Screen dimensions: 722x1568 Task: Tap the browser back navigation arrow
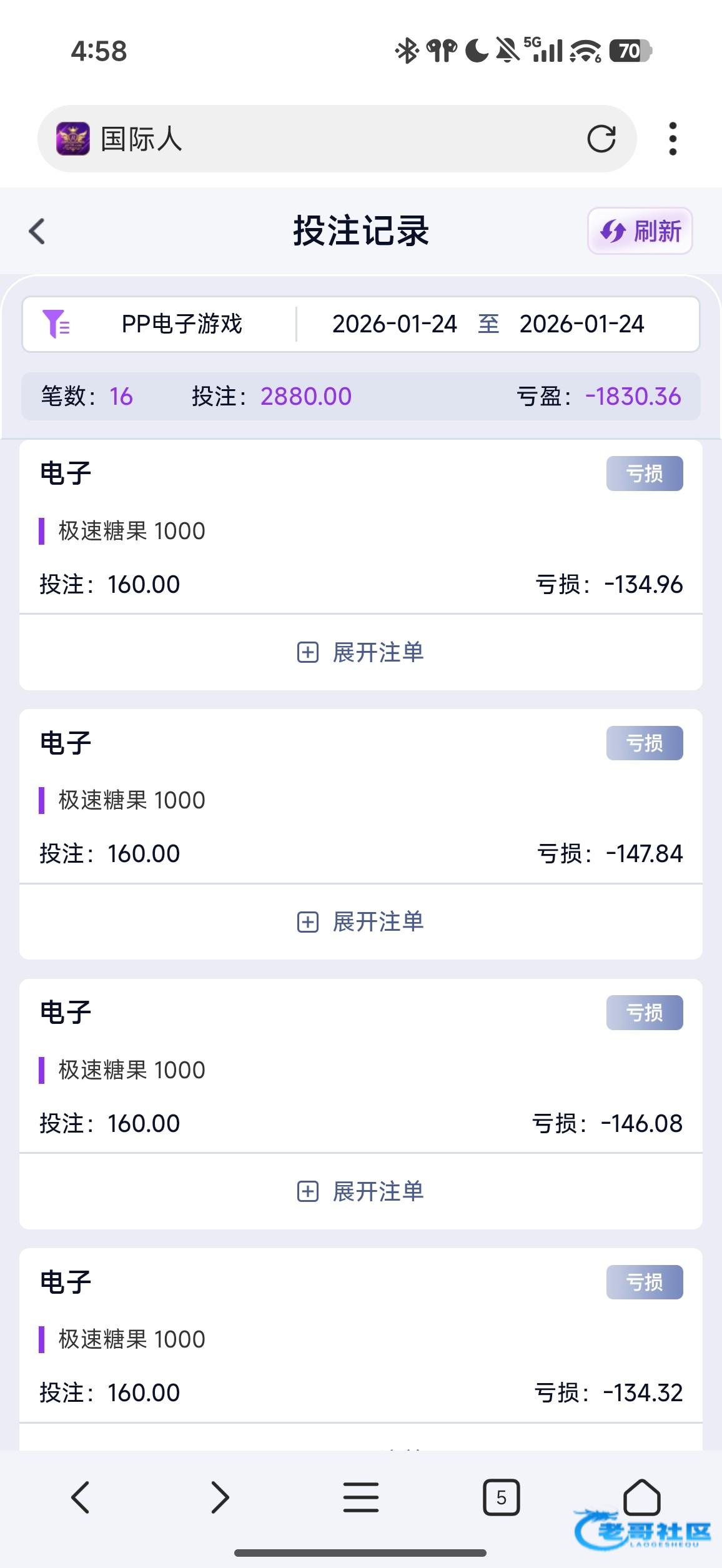81,1497
